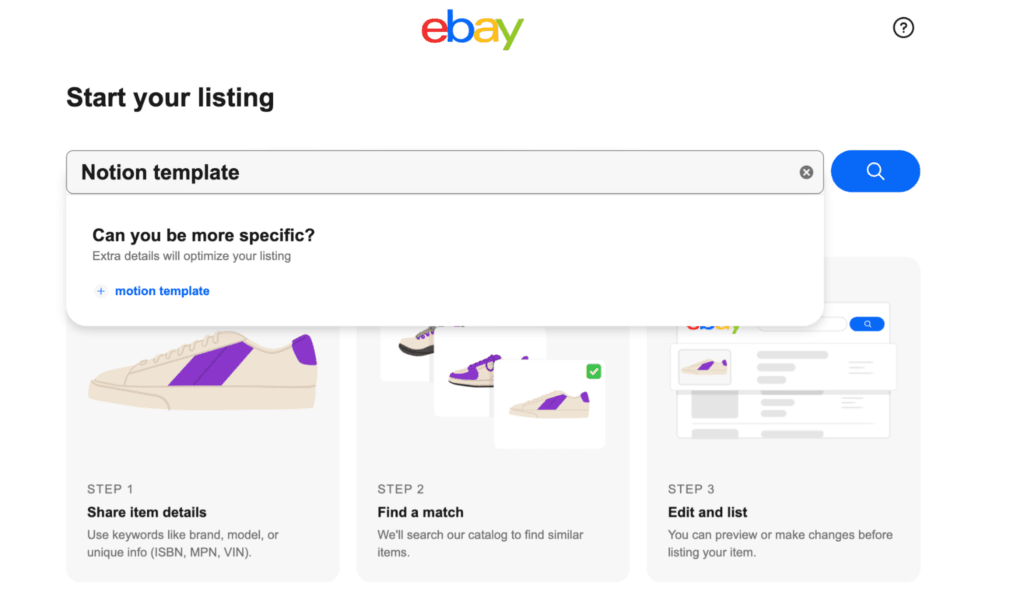This screenshot has height=615, width=1024.
Task: Click the blue search magnifier button
Action: 875,171
